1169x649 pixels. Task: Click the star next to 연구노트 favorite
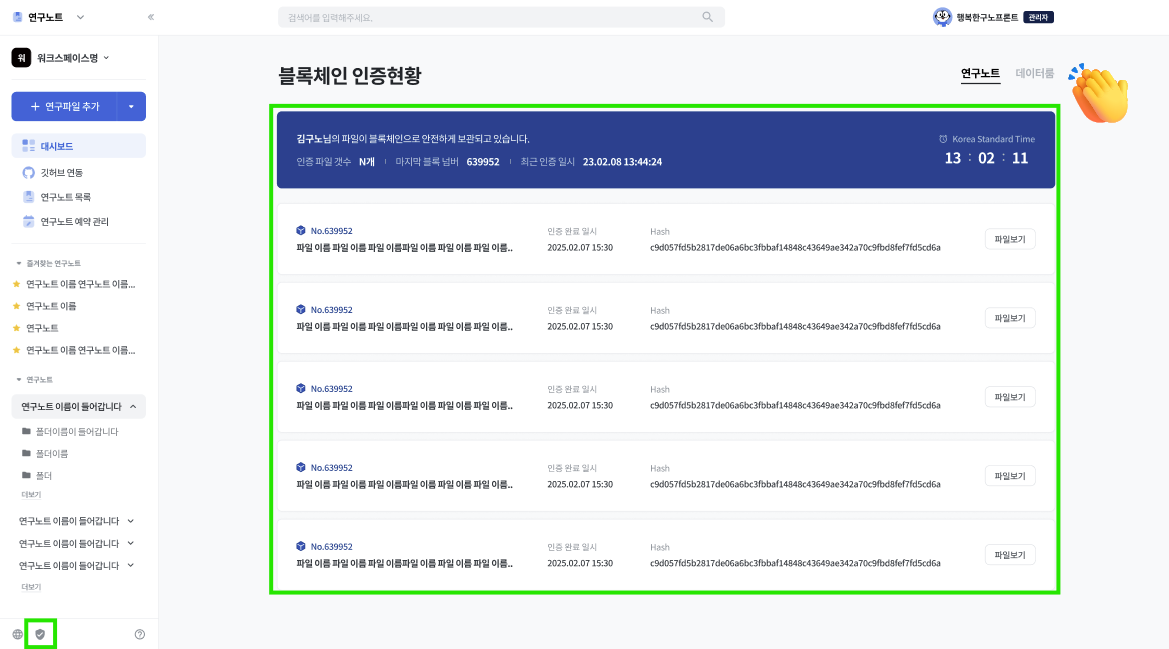coord(16,328)
